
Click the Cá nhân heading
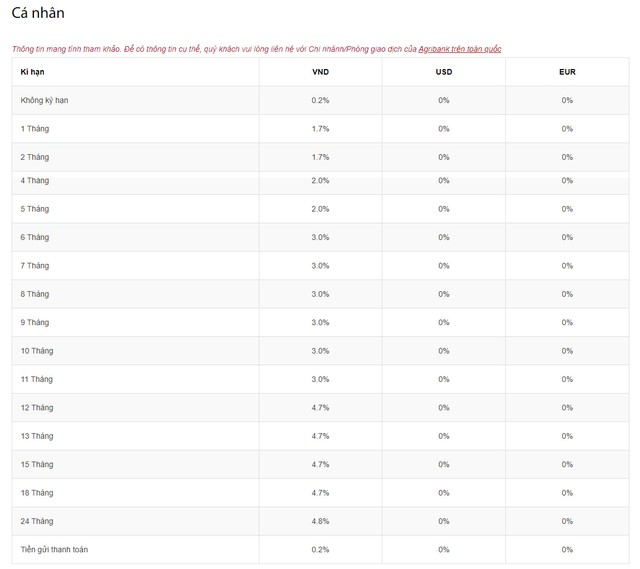38,13
